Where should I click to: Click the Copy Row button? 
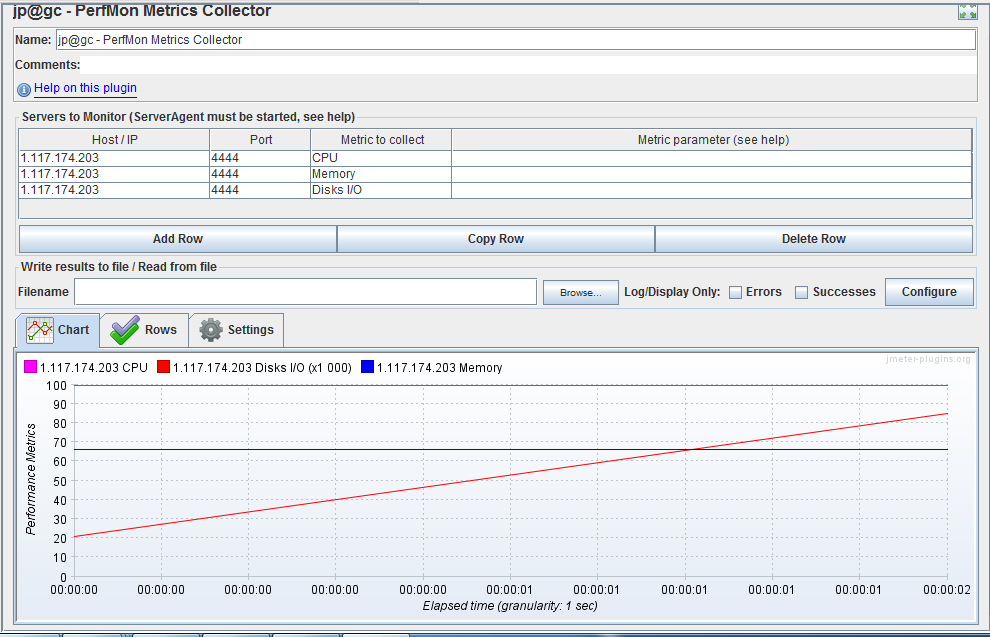pos(495,239)
